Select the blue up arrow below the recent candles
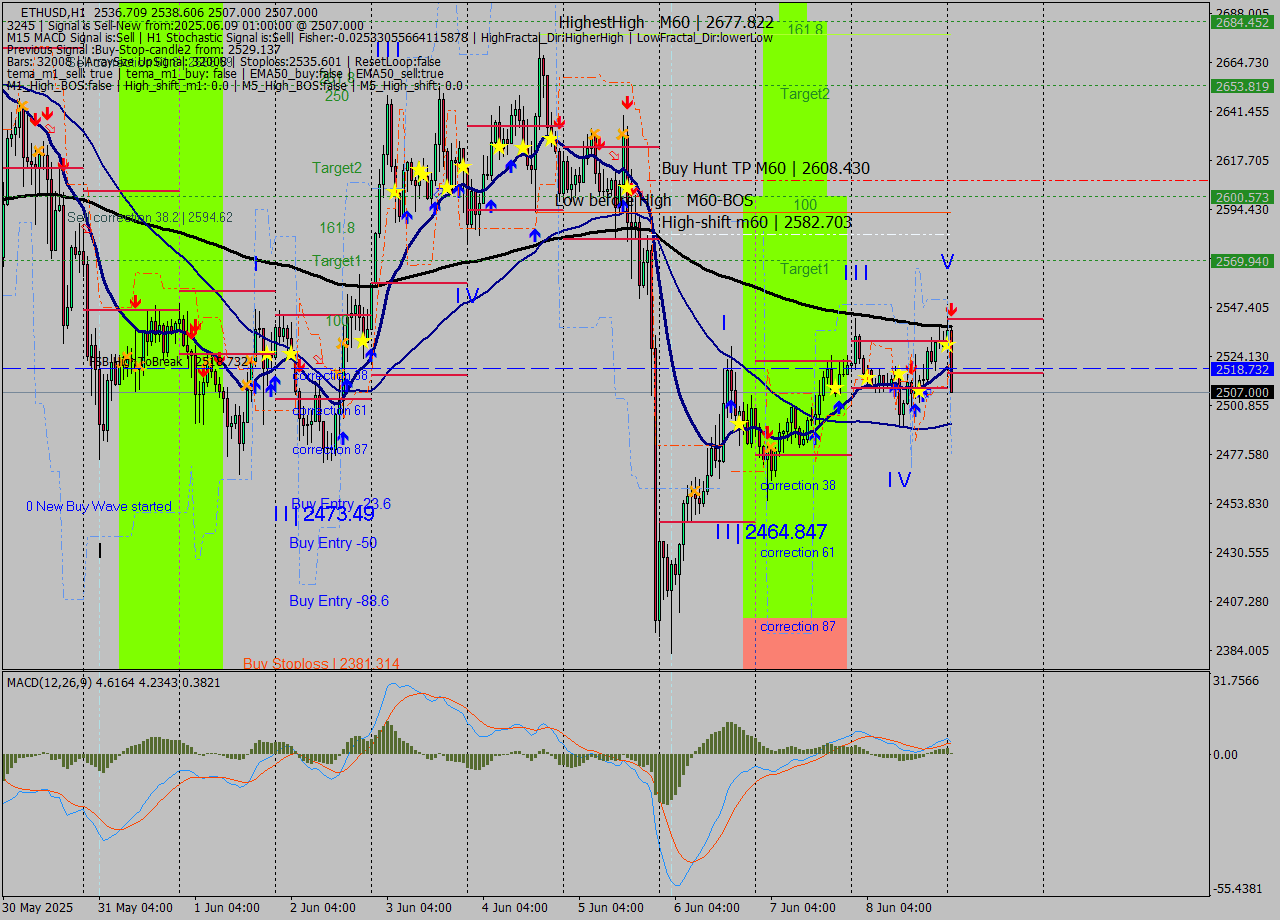The height and width of the screenshot is (920, 1280). [x=915, y=408]
